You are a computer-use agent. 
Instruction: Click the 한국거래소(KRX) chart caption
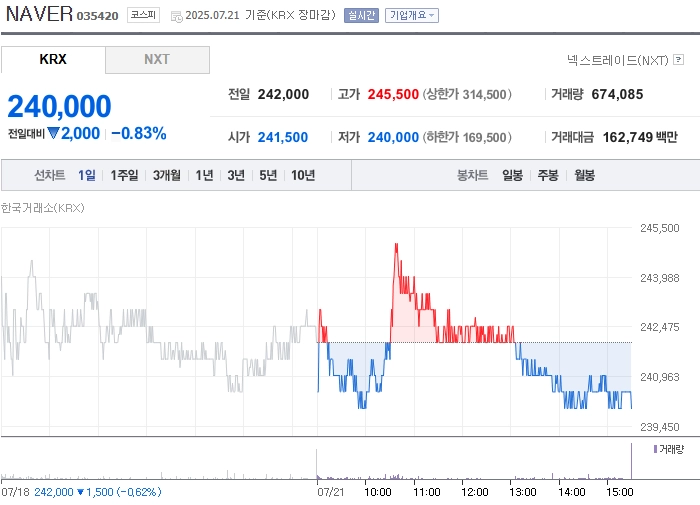(42, 208)
